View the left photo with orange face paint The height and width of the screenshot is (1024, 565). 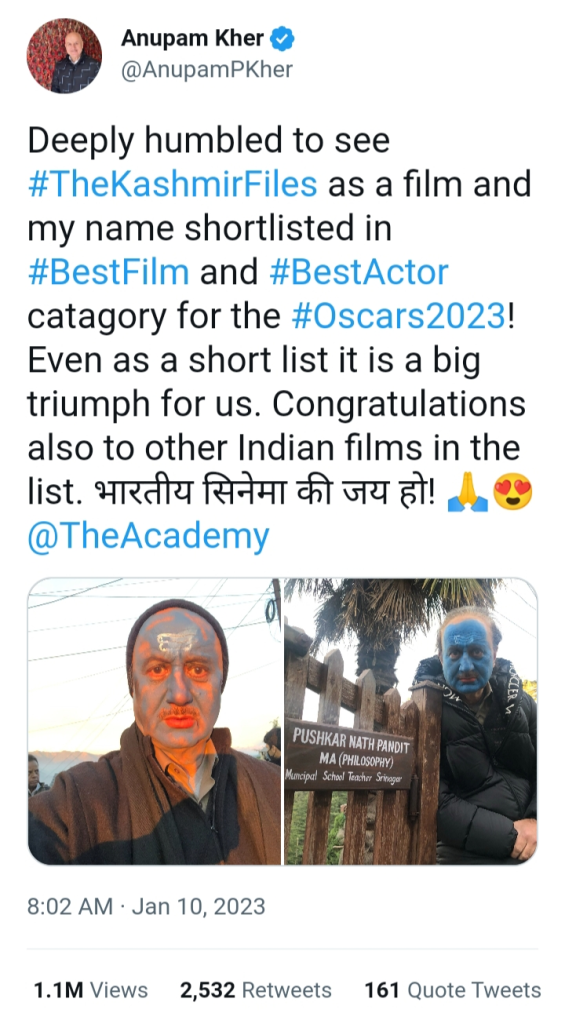(154, 721)
